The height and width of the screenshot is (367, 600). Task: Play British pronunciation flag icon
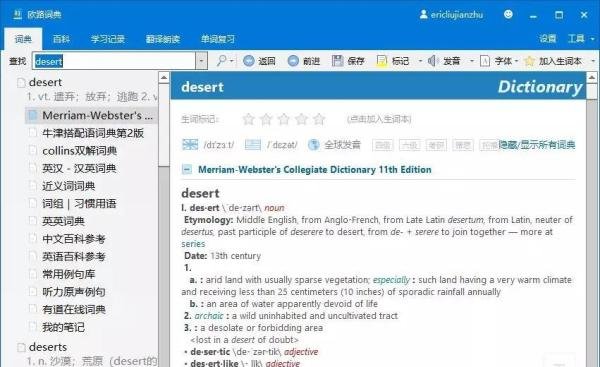(190, 145)
